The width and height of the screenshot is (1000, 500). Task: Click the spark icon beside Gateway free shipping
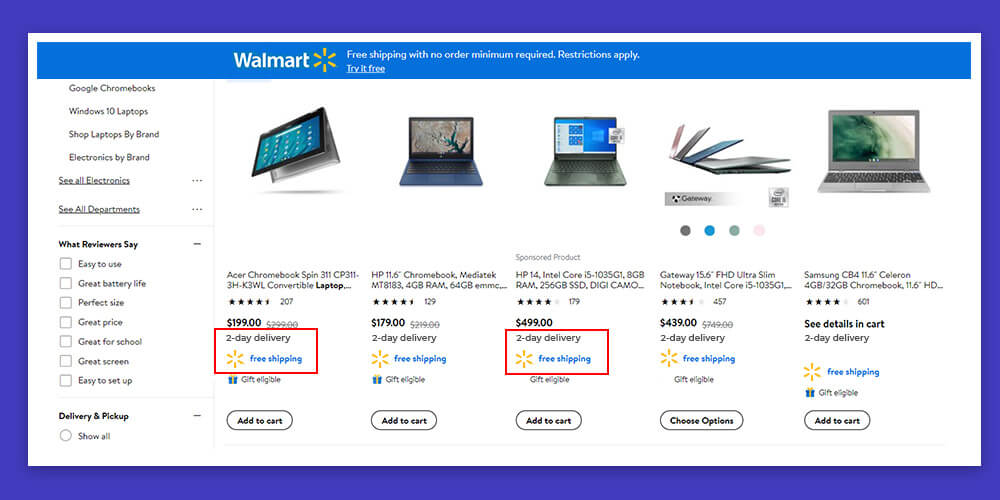pos(669,358)
